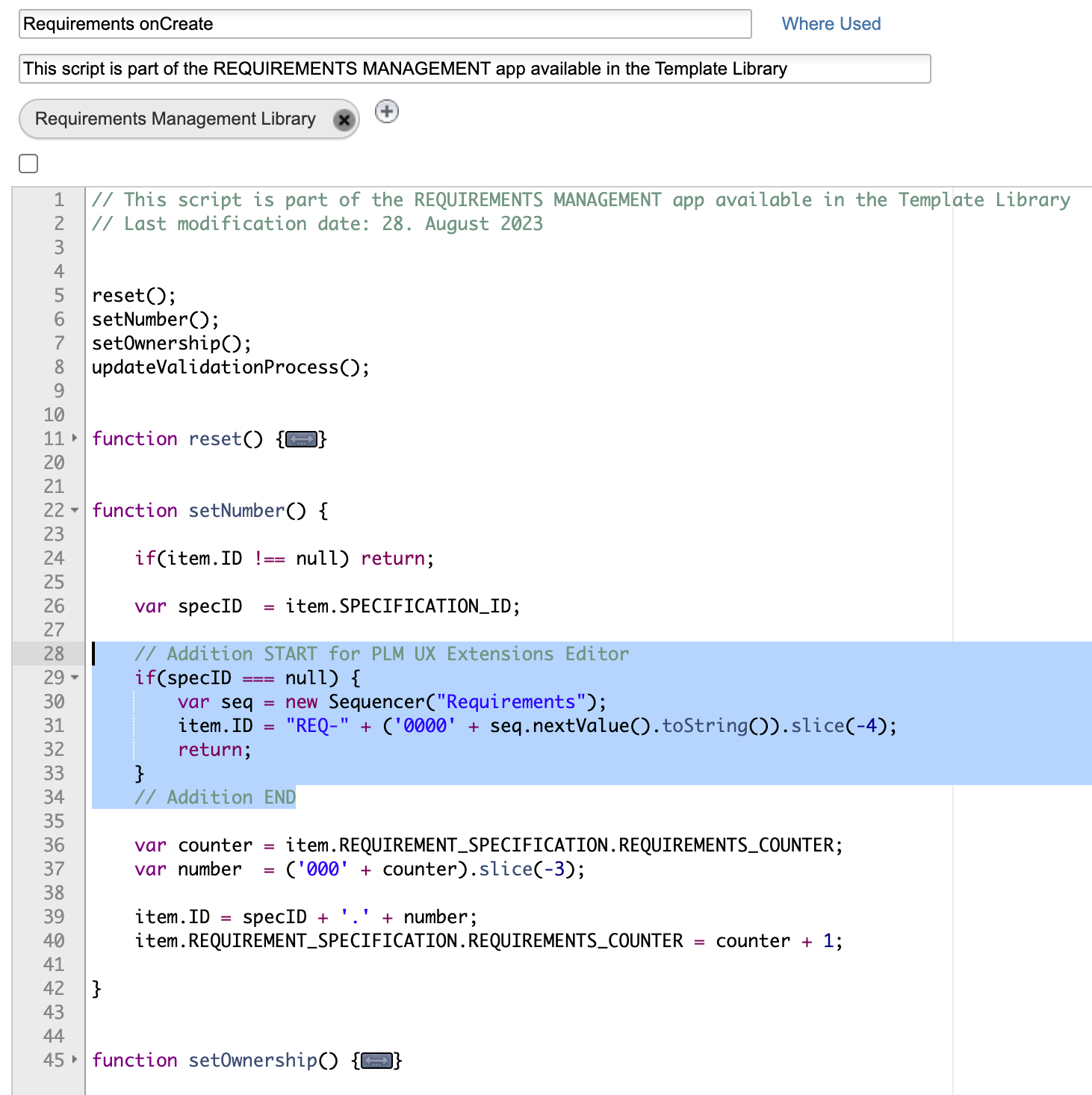This screenshot has width=1092, height=1095.
Task: Unfold the setOwnership function placeholder icon
Action: pos(377,1061)
